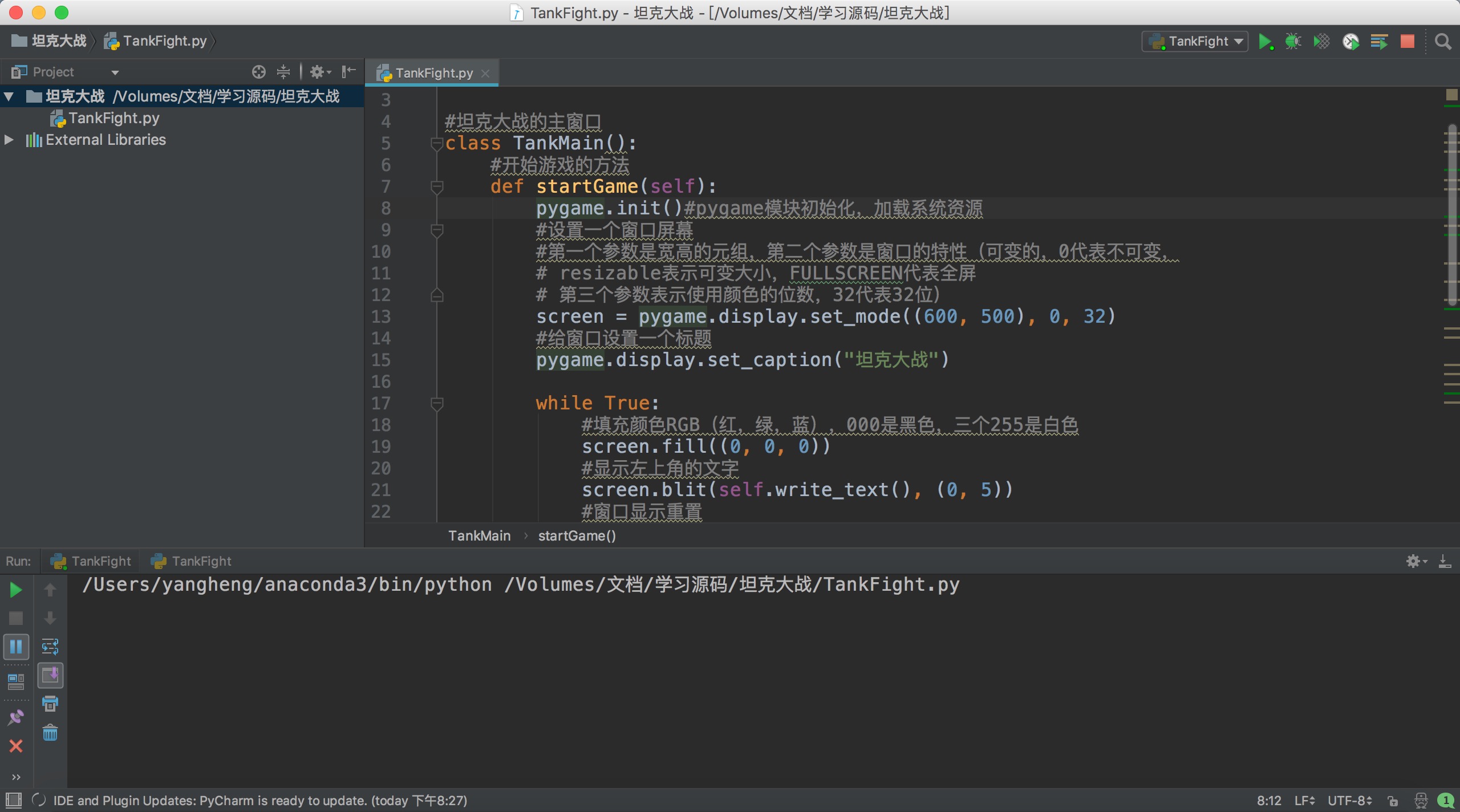The width and height of the screenshot is (1460, 812).
Task: Click the UTF-8 encoding selector in status bar
Action: (x=1349, y=801)
